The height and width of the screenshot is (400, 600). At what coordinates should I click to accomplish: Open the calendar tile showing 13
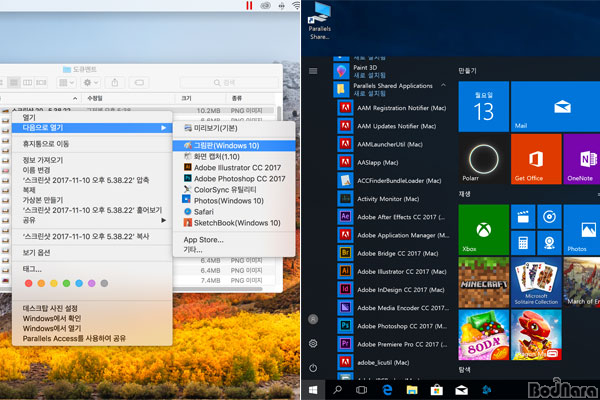point(484,106)
